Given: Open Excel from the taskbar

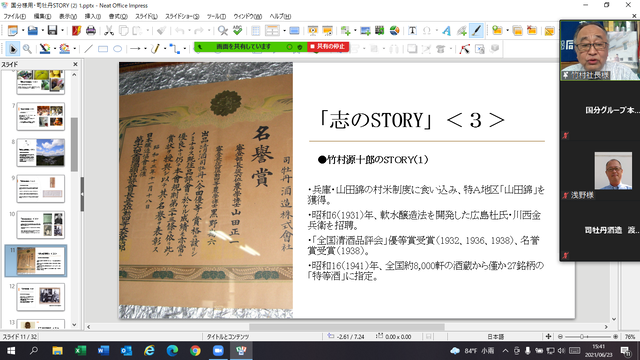Looking at the screenshot, I should pos(80,351).
